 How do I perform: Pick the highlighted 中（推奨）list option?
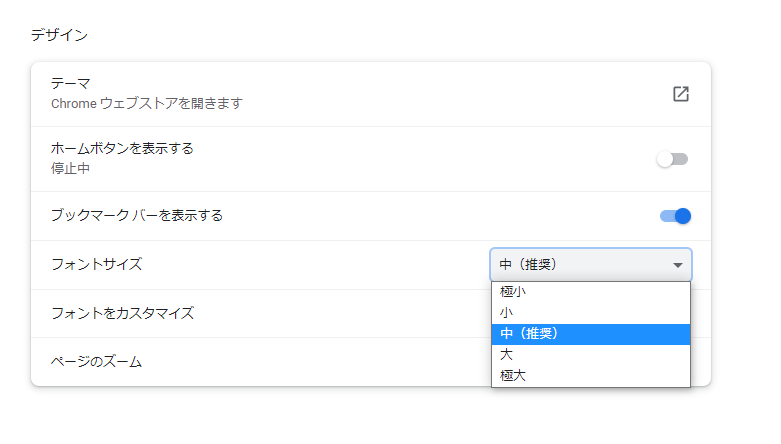click(591, 334)
